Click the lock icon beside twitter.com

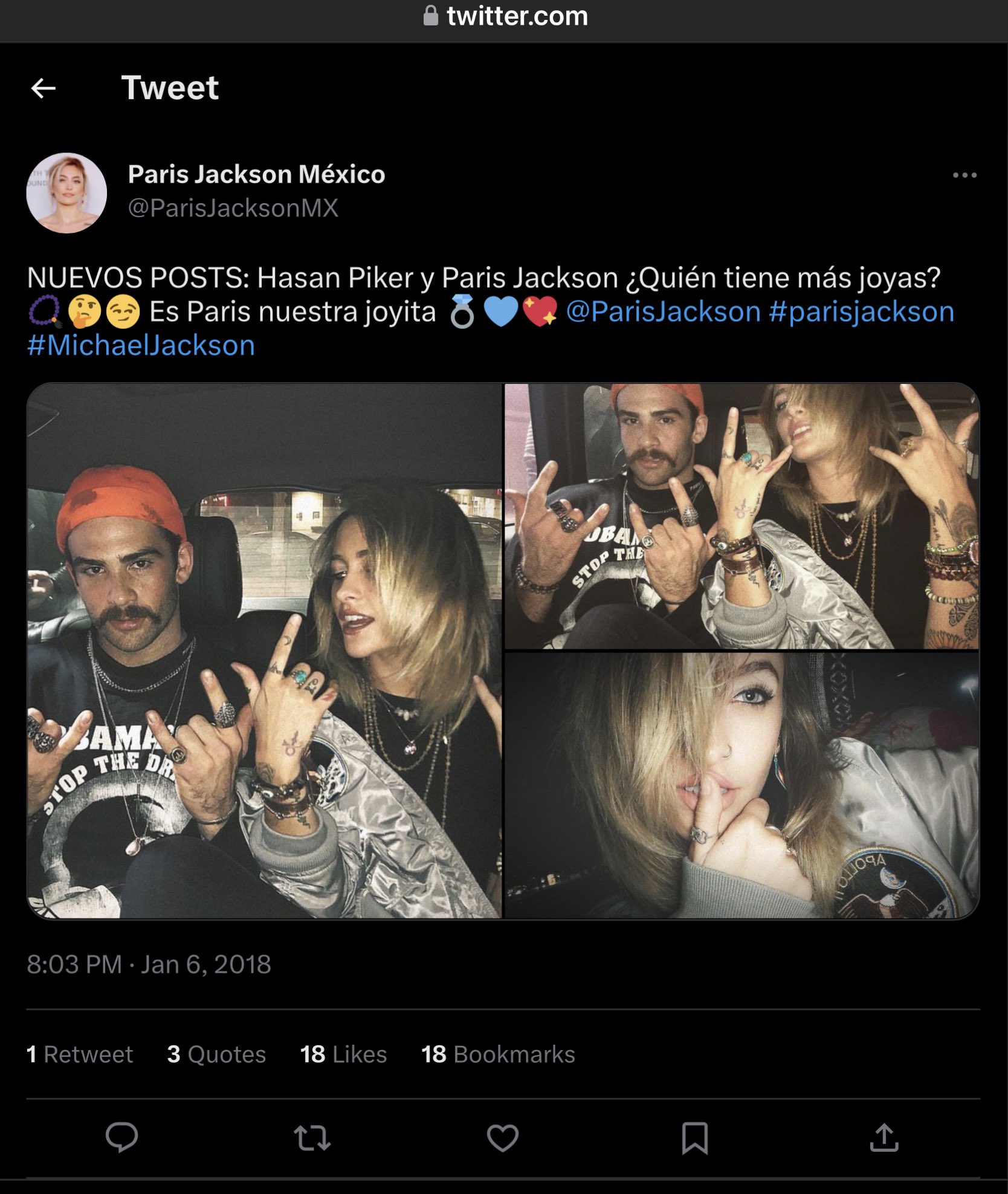431,16
